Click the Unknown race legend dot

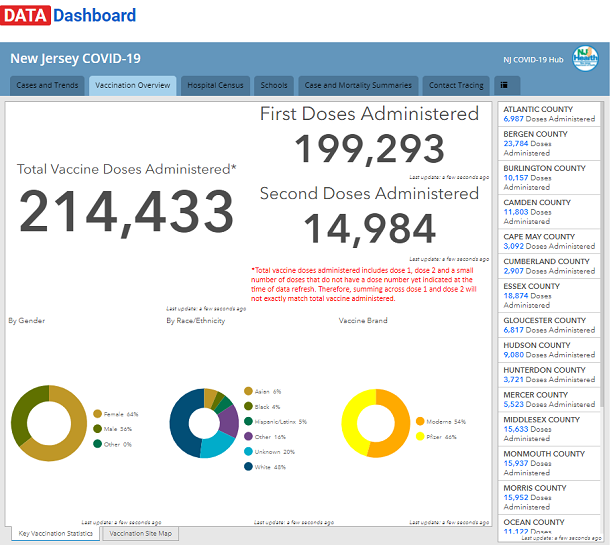coord(247,451)
